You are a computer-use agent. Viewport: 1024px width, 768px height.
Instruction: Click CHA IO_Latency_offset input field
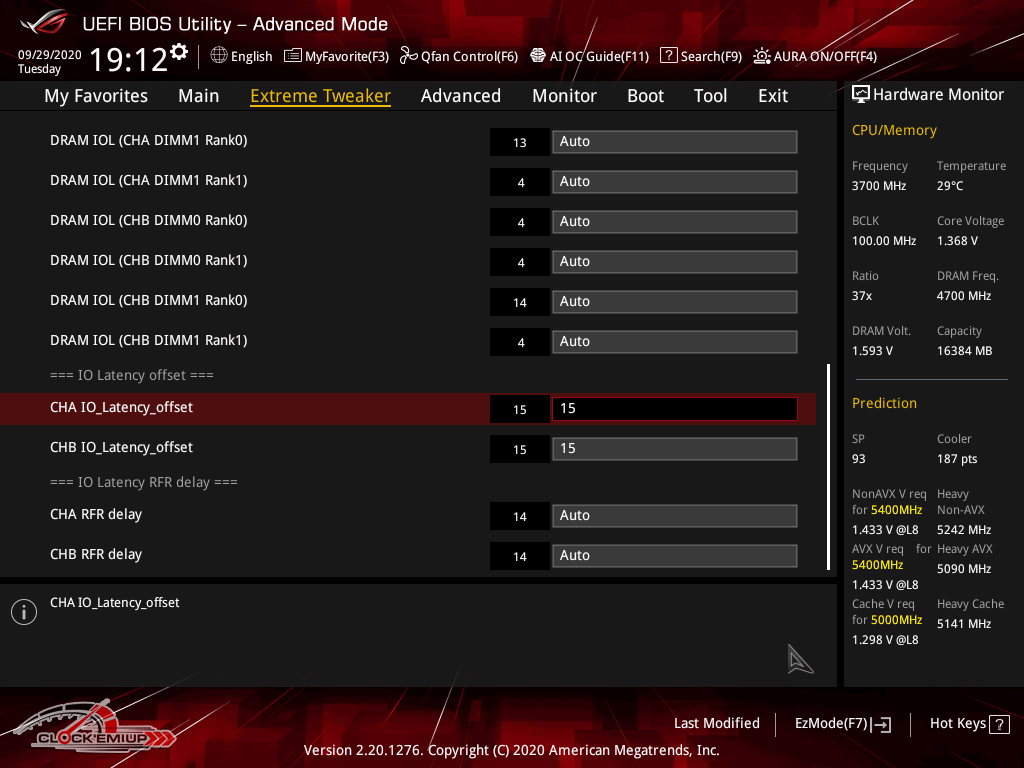tap(674, 409)
